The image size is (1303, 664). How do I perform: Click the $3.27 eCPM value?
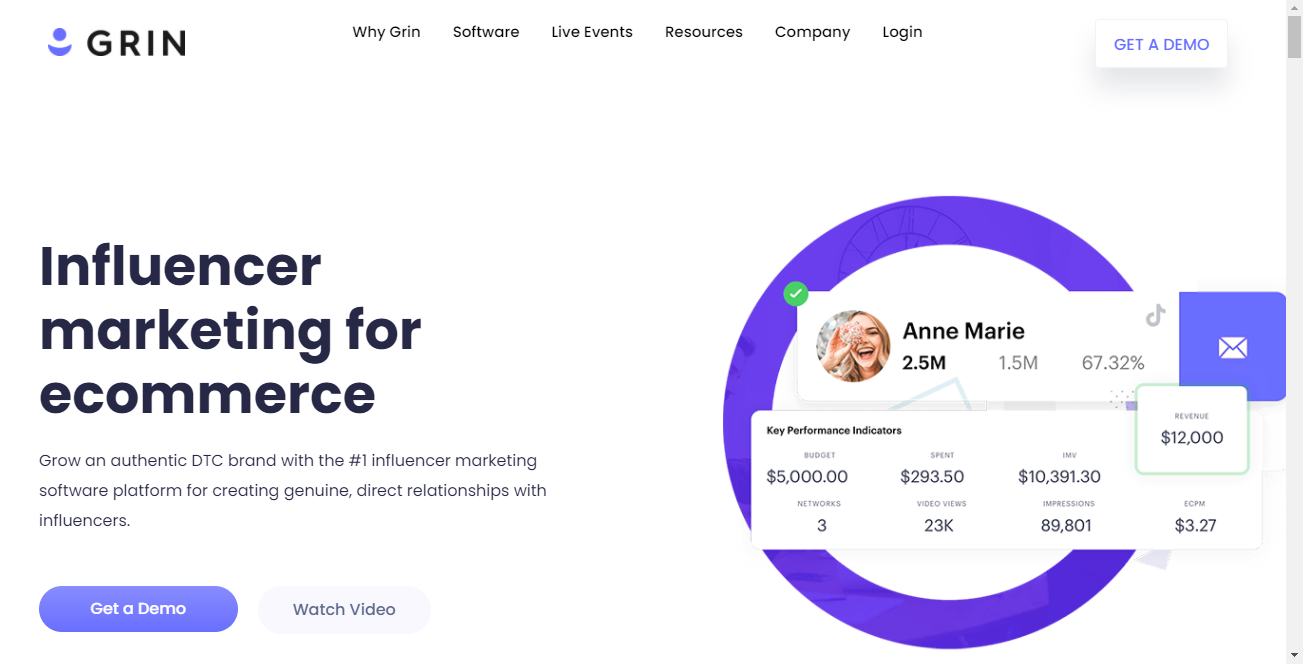(x=1195, y=525)
